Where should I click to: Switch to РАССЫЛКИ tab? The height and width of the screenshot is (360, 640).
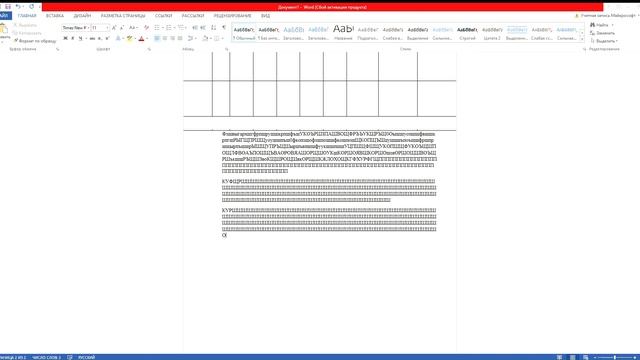[193, 16]
